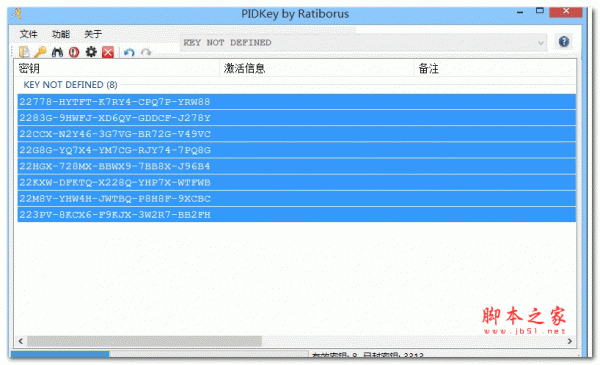Viewport: 600px width, 365px height.
Task: Select key 22KXW-DFKTQ-X228Q-YHP7X-WTFWB
Action: (x=297, y=182)
